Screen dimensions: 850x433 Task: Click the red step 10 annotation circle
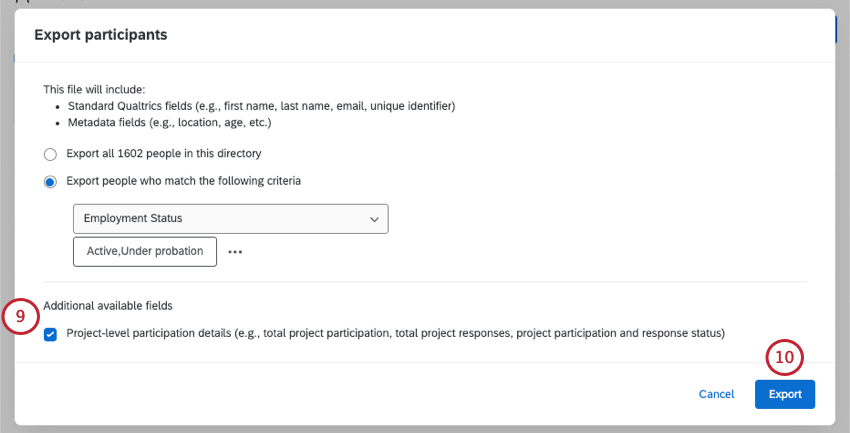[x=784, y=357]
